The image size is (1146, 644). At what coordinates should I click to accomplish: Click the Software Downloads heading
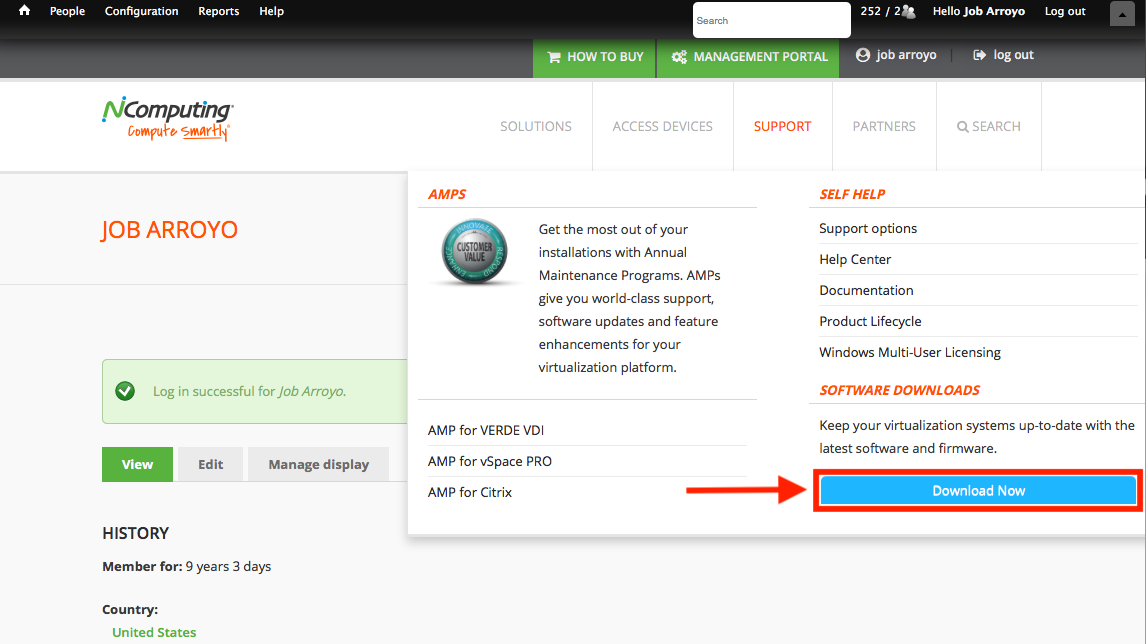coord(899,390)
